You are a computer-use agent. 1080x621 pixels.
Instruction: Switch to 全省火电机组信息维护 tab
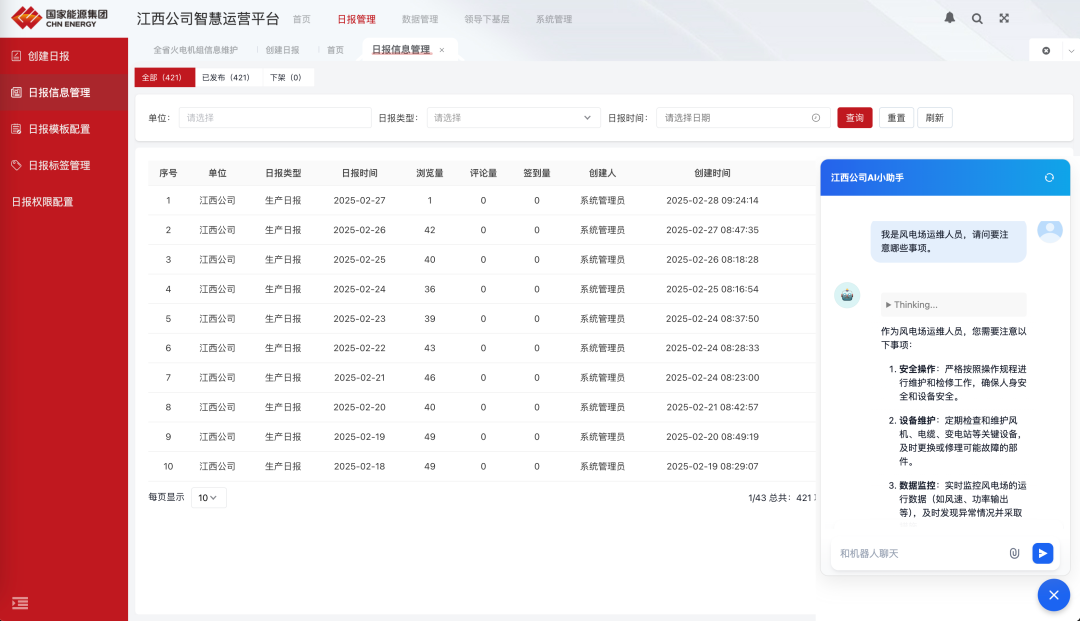coord(196,50)
